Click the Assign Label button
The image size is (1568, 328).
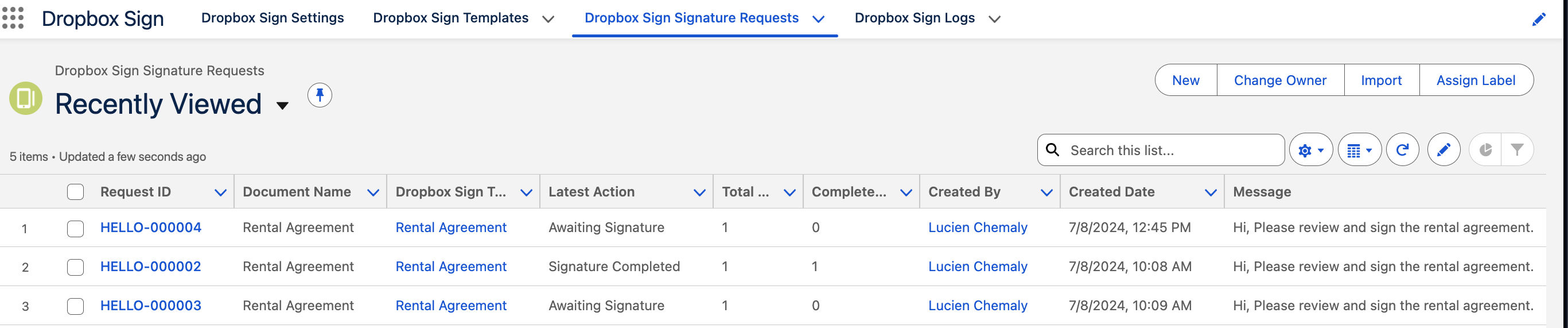click(x=1476, y=80)
